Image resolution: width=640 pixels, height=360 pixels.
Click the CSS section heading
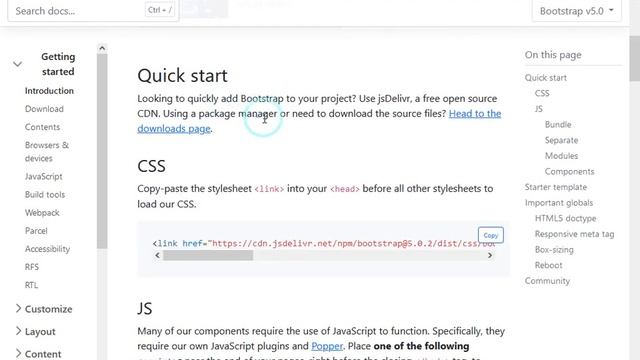pyautogui.click(x=151, y=166)
